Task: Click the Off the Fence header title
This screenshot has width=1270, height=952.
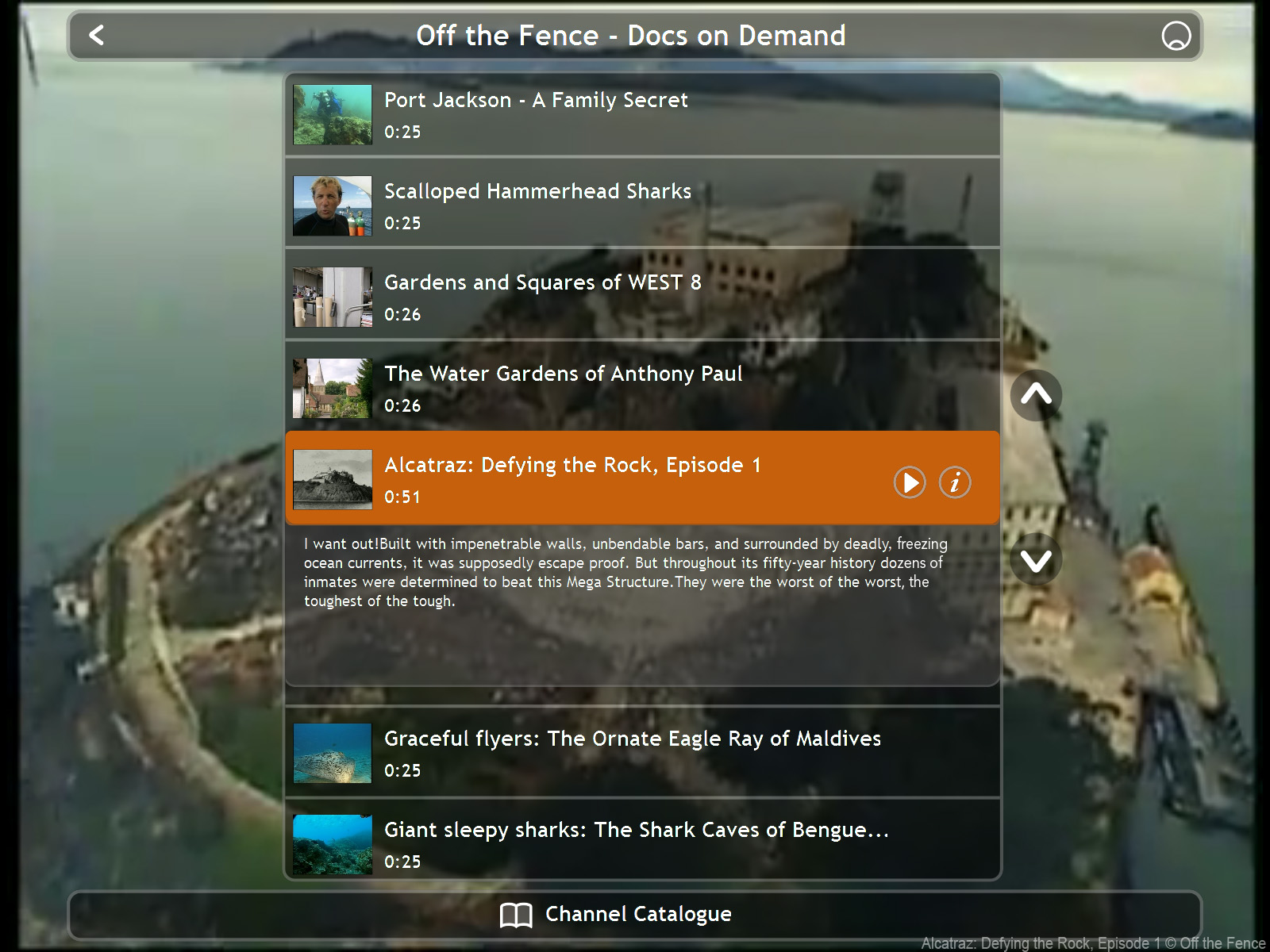Action: click(631, 36)
